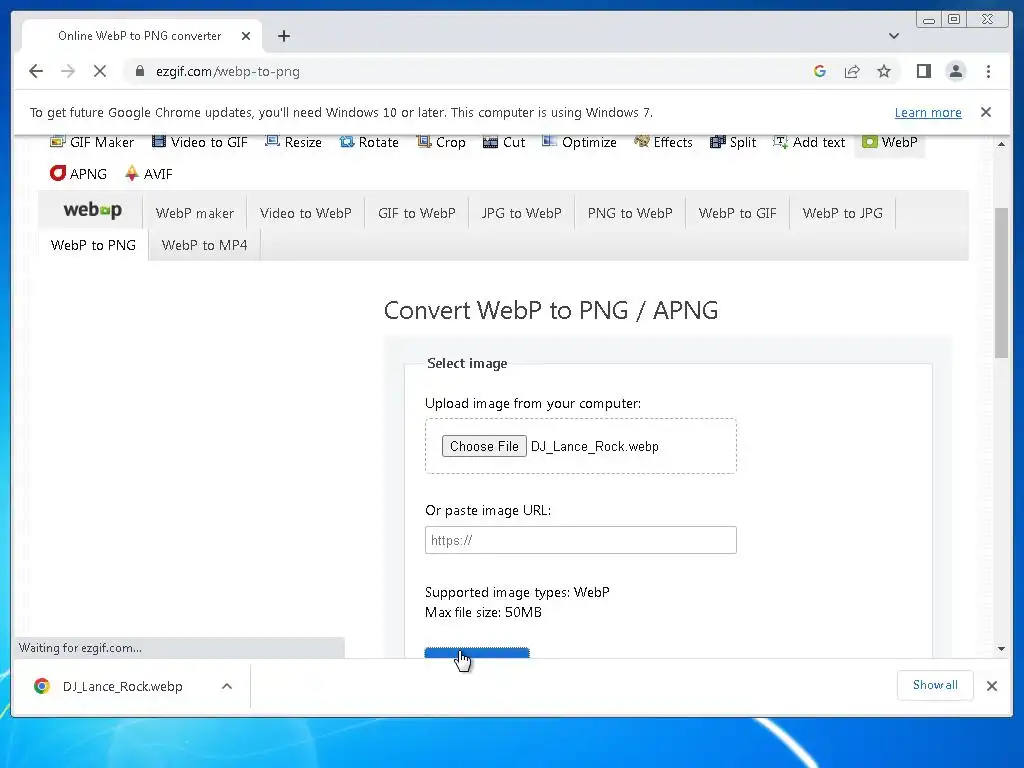Viewport: 1024px width, 768px height.
Task: Open Chrome three-dot menu
Action: [x=988, y=71]
